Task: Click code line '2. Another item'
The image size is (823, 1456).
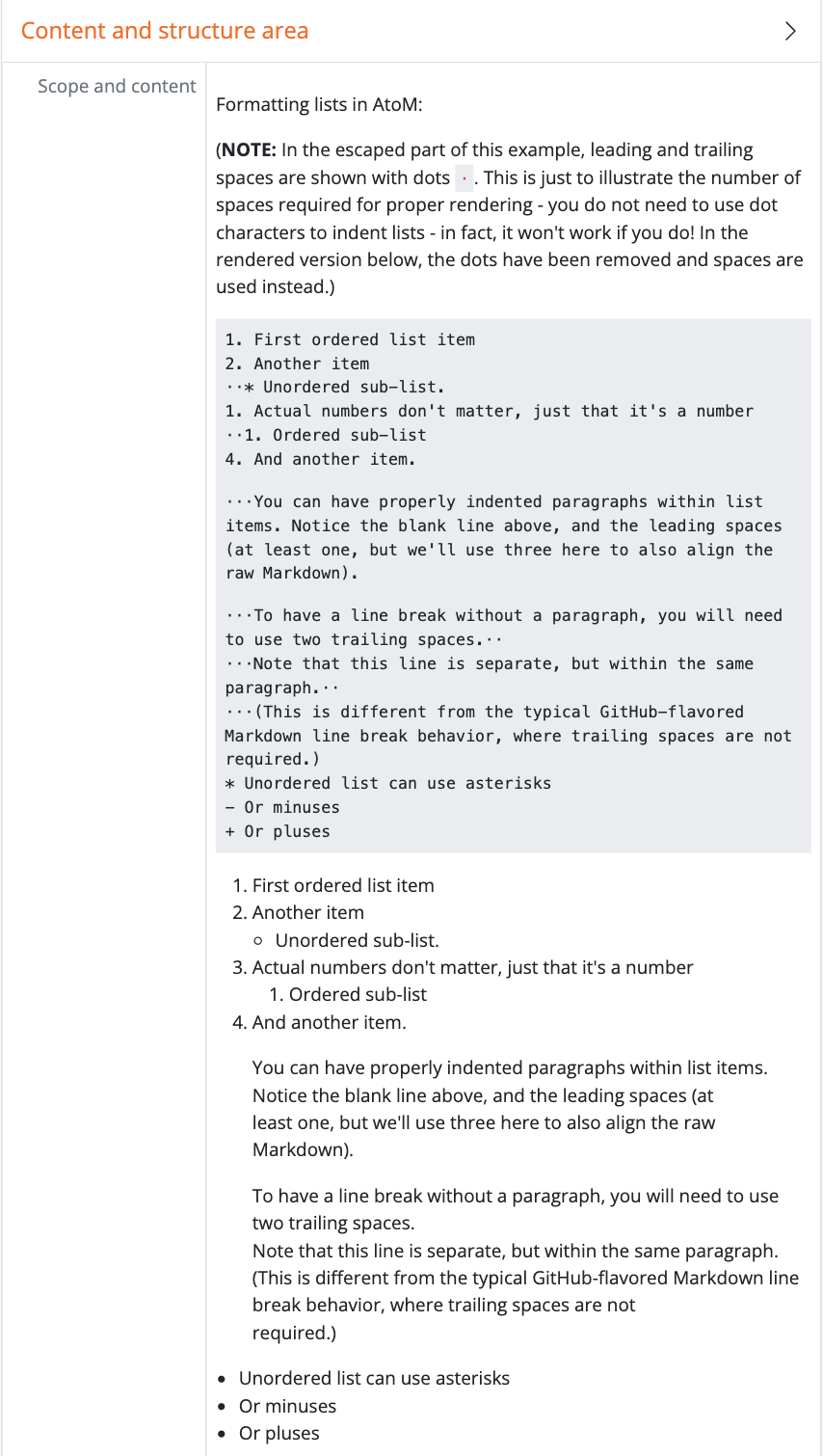Action: pyautogui.click(x=297, y=364)
